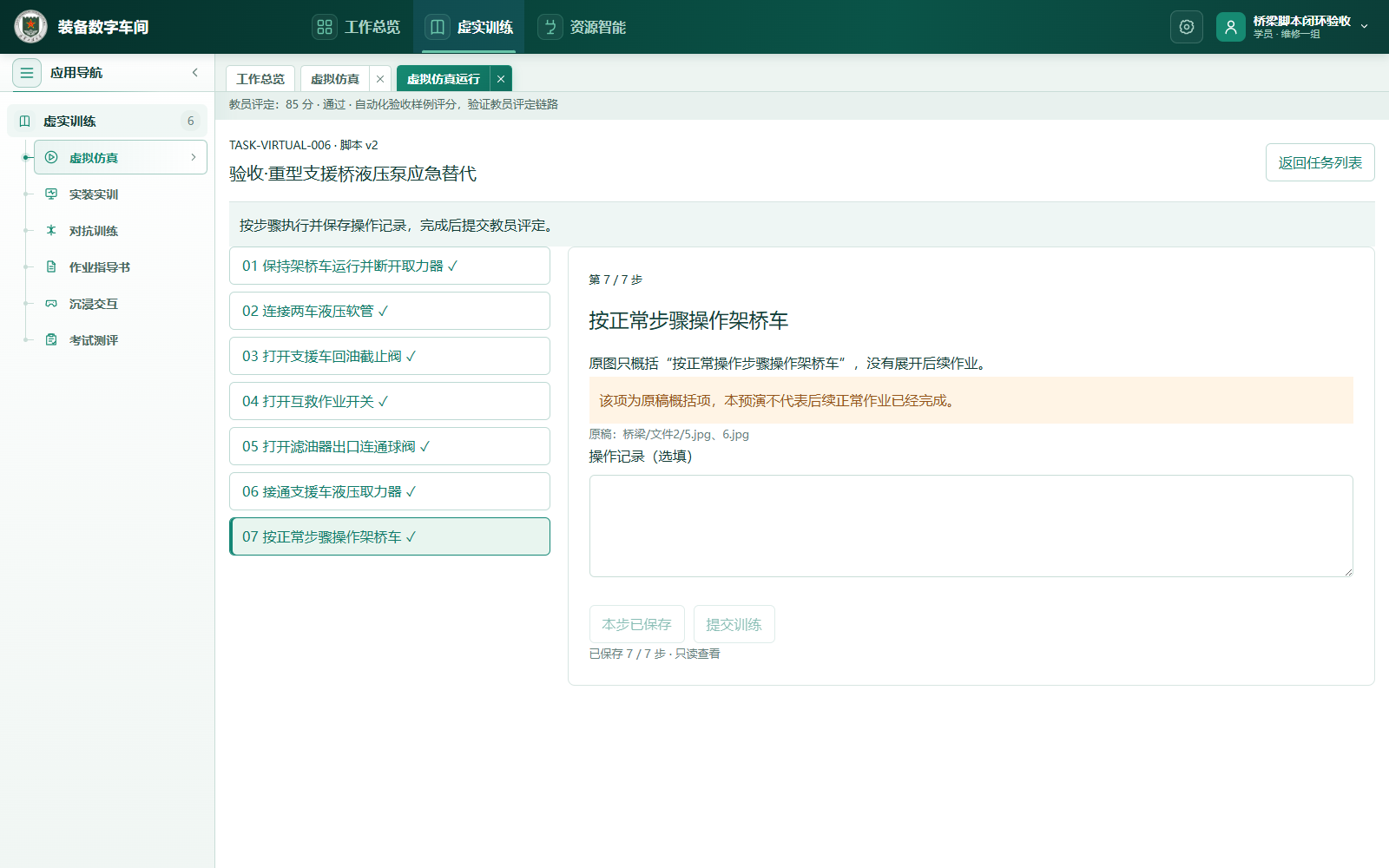The height and width of the screenshot is (868, 1389).
Task: Expand the chevron on the 虚拟仿真 item
Action: coord(194,157)
